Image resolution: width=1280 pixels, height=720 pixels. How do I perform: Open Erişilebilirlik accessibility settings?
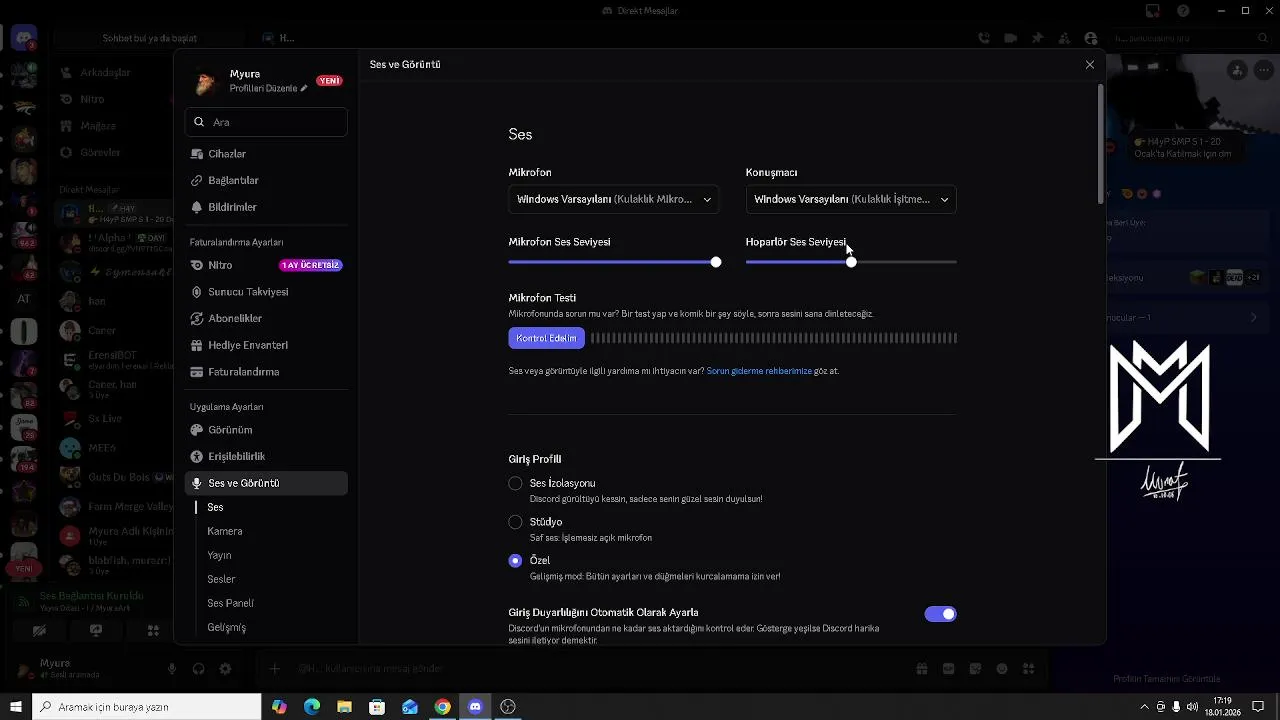(266, 456)
